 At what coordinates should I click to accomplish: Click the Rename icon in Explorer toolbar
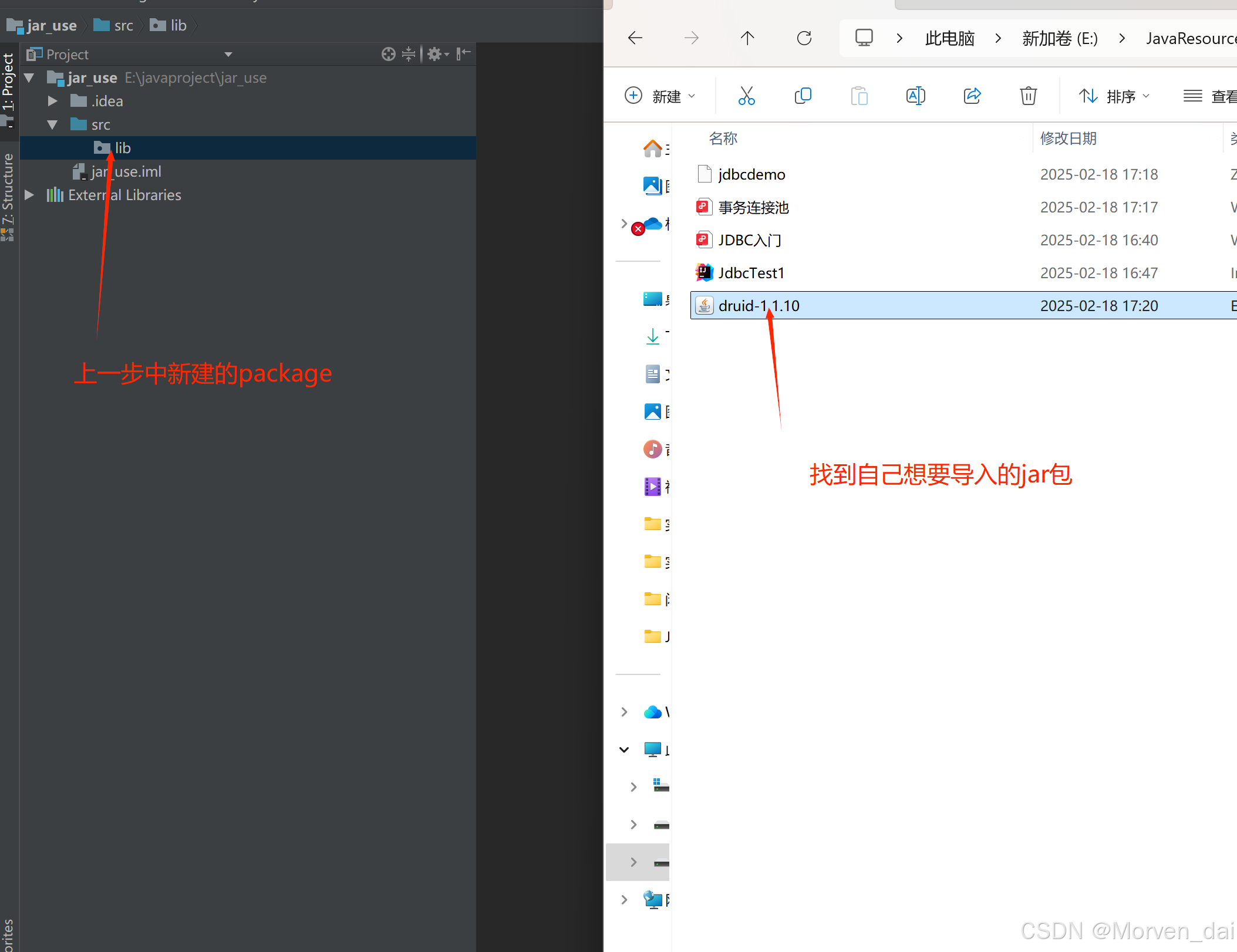coord(915,96)
